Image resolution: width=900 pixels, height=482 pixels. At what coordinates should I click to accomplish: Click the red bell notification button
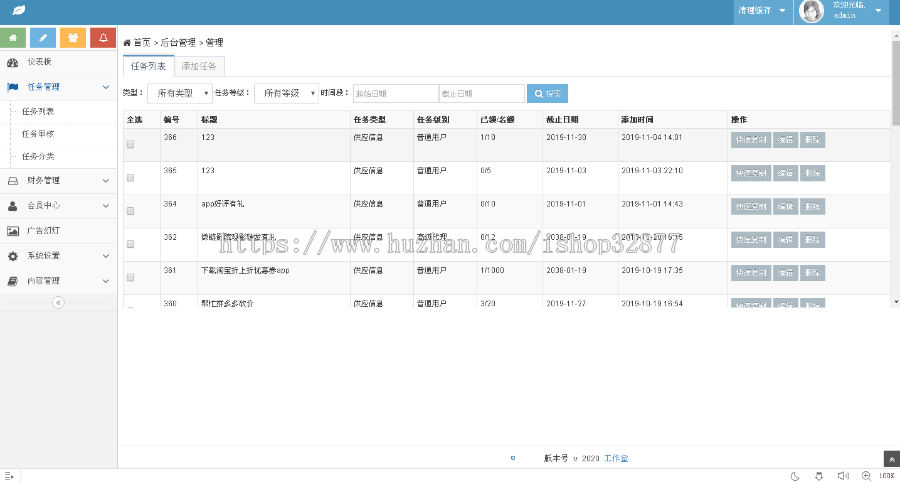[x=103, y=38]
